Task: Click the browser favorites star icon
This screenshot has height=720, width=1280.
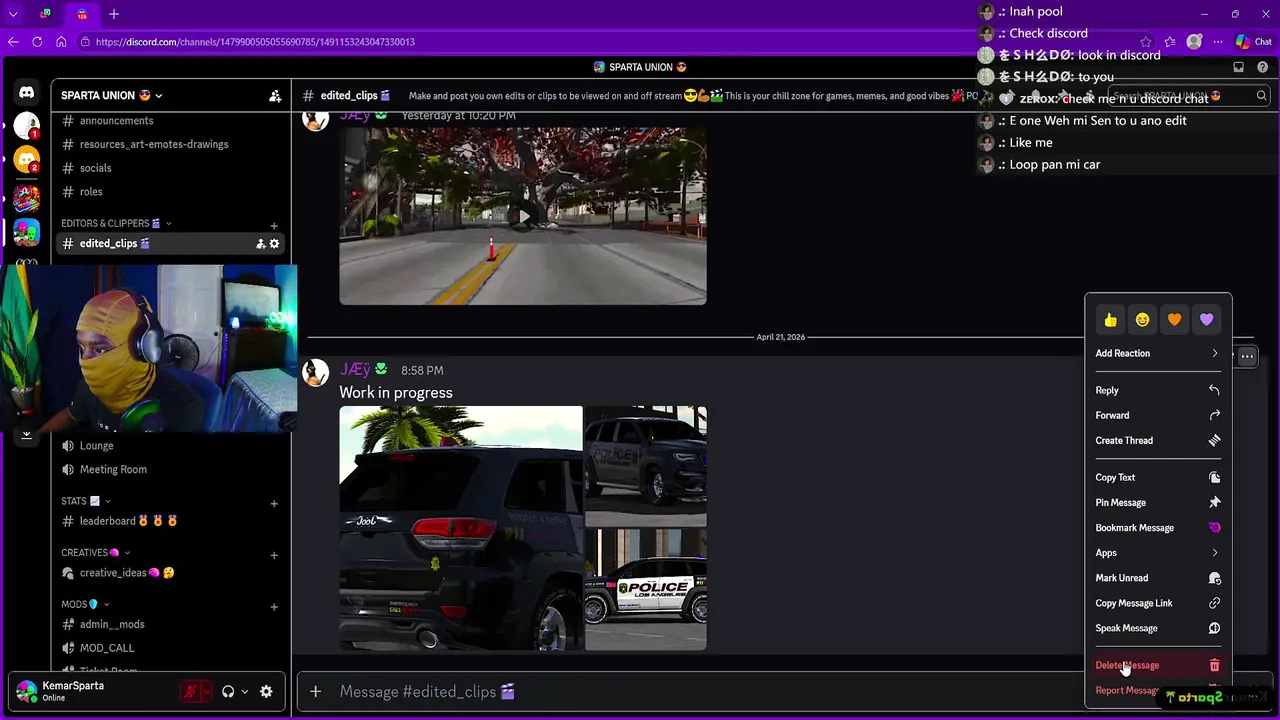Action: tap(1146, 42)
